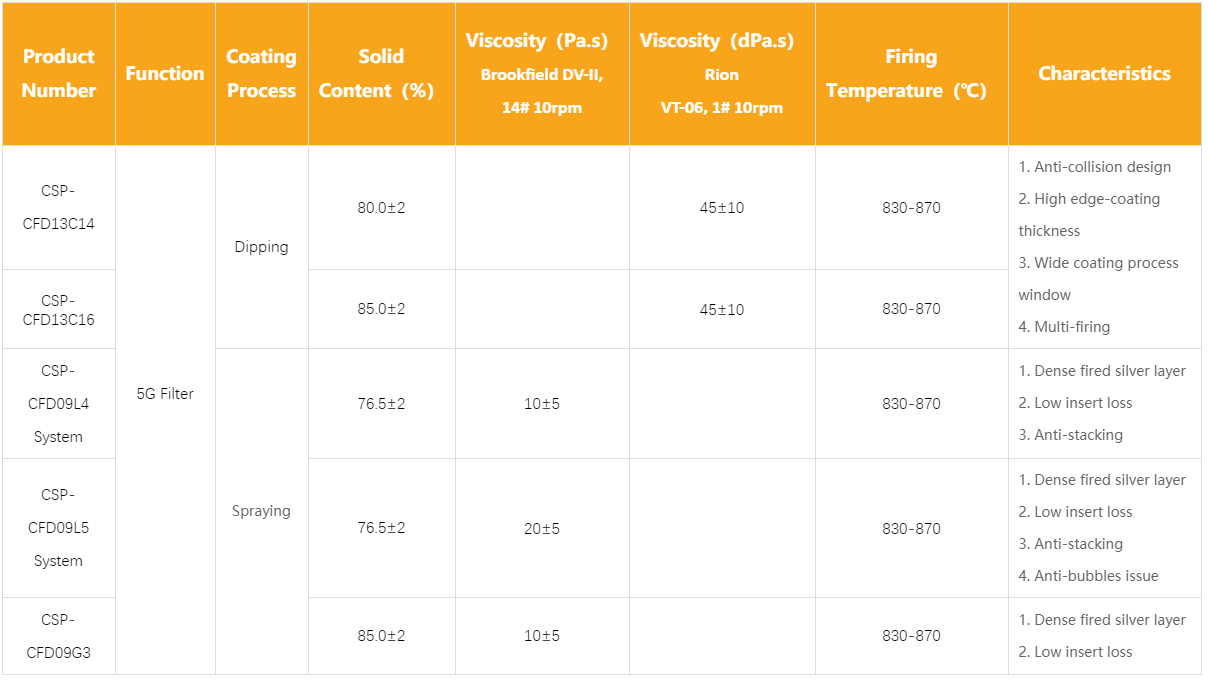
Task: Select the 20±5 viscosity value
Action: 541,528
